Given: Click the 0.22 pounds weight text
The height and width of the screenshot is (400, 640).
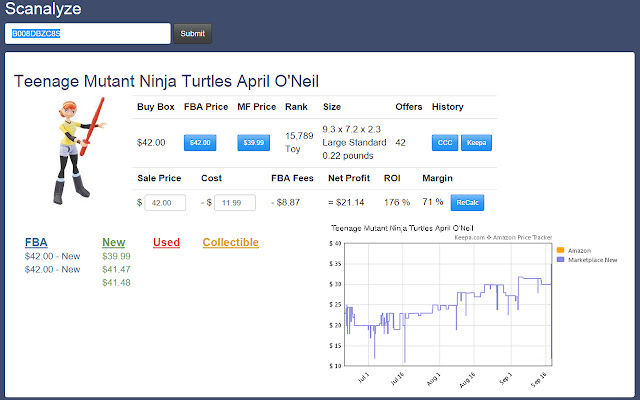Looking at the screenshot, I should (x=348, y=156).
